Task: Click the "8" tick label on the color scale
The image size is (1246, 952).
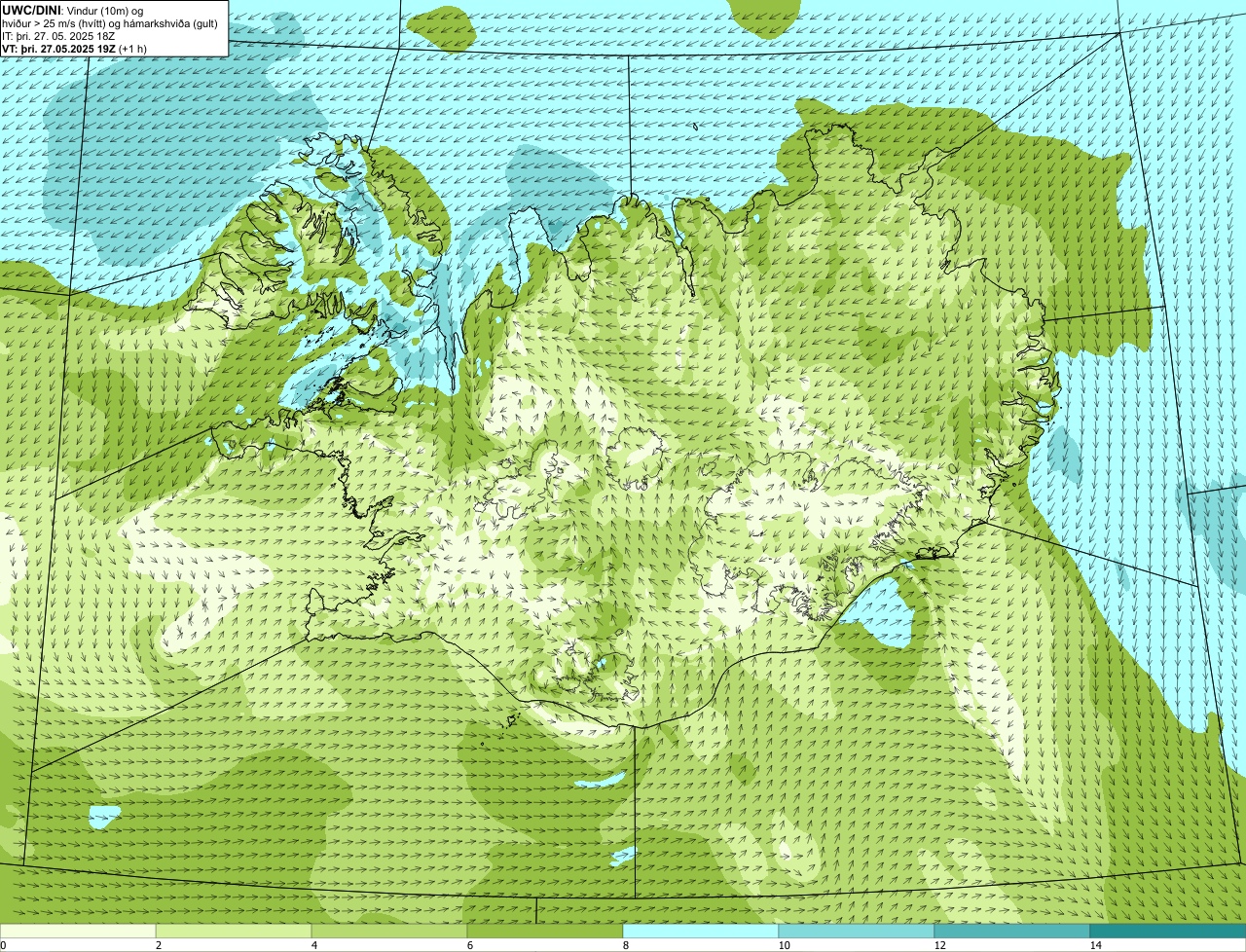Action: click(625, 945)
